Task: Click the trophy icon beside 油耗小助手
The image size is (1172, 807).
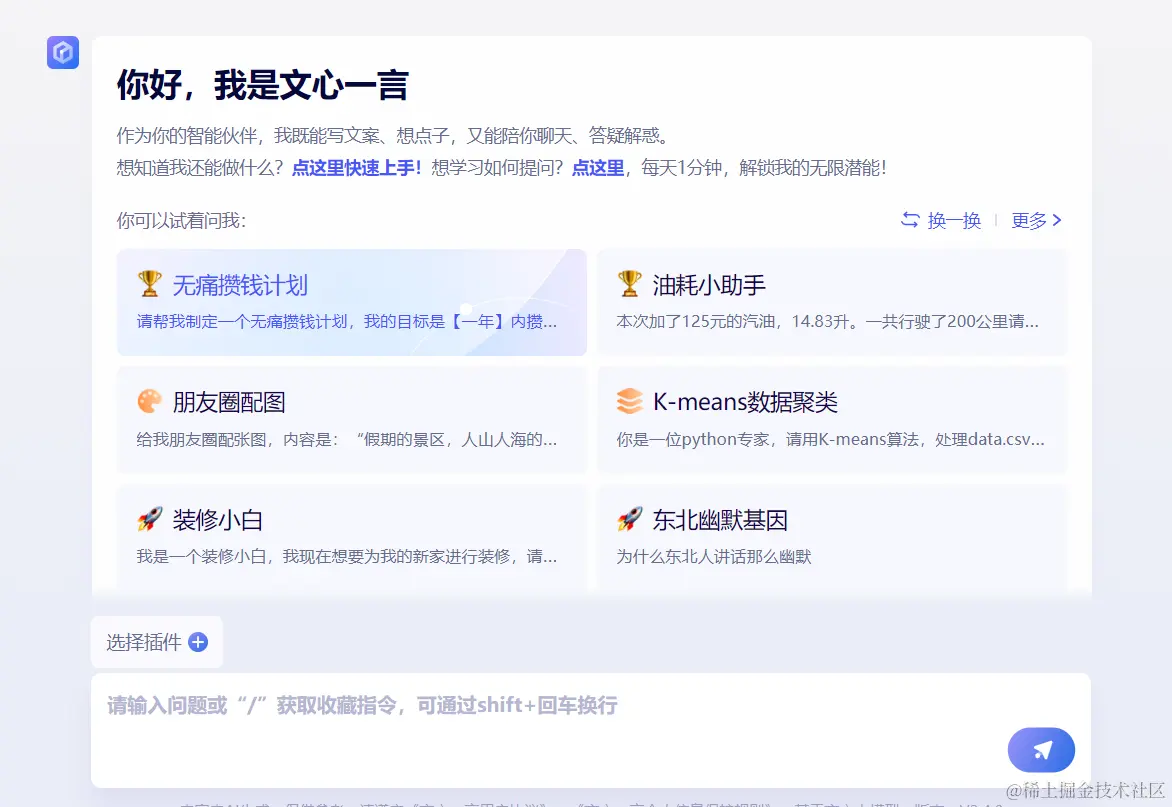Action: pyautogui.click(x=629, y=284)
